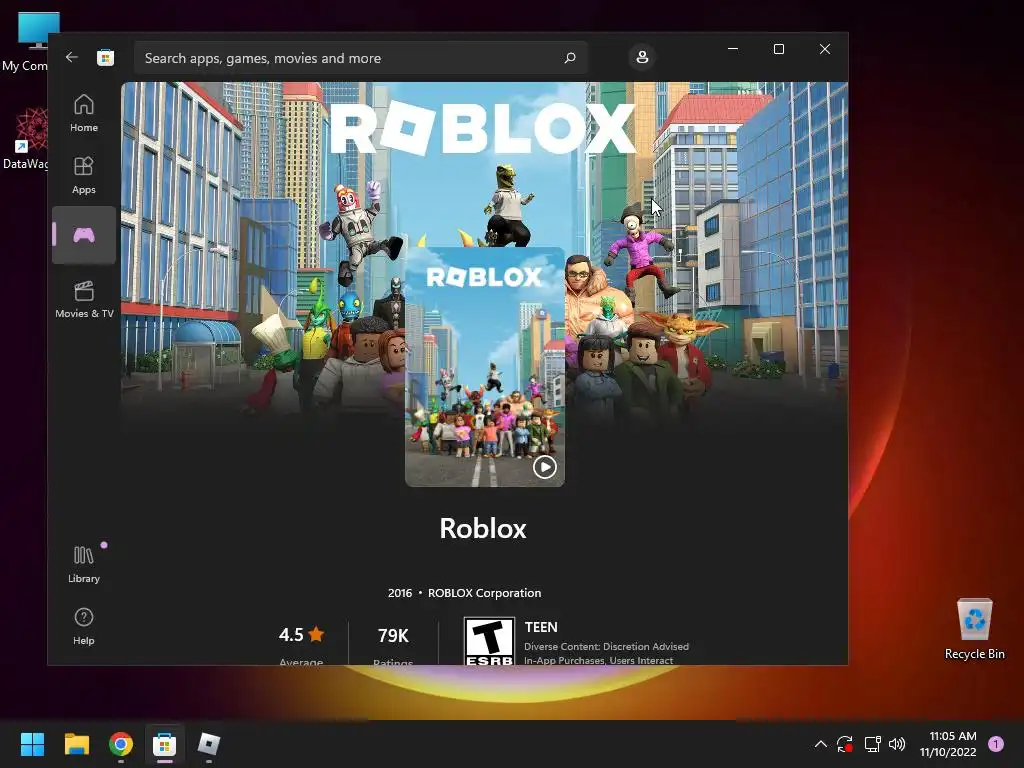Image resolution: width=1024 pixels, height=768 pixels.
Task: Click the ESRB Teen rating badge
Action: pyautogui.click(x=489, y=641)
